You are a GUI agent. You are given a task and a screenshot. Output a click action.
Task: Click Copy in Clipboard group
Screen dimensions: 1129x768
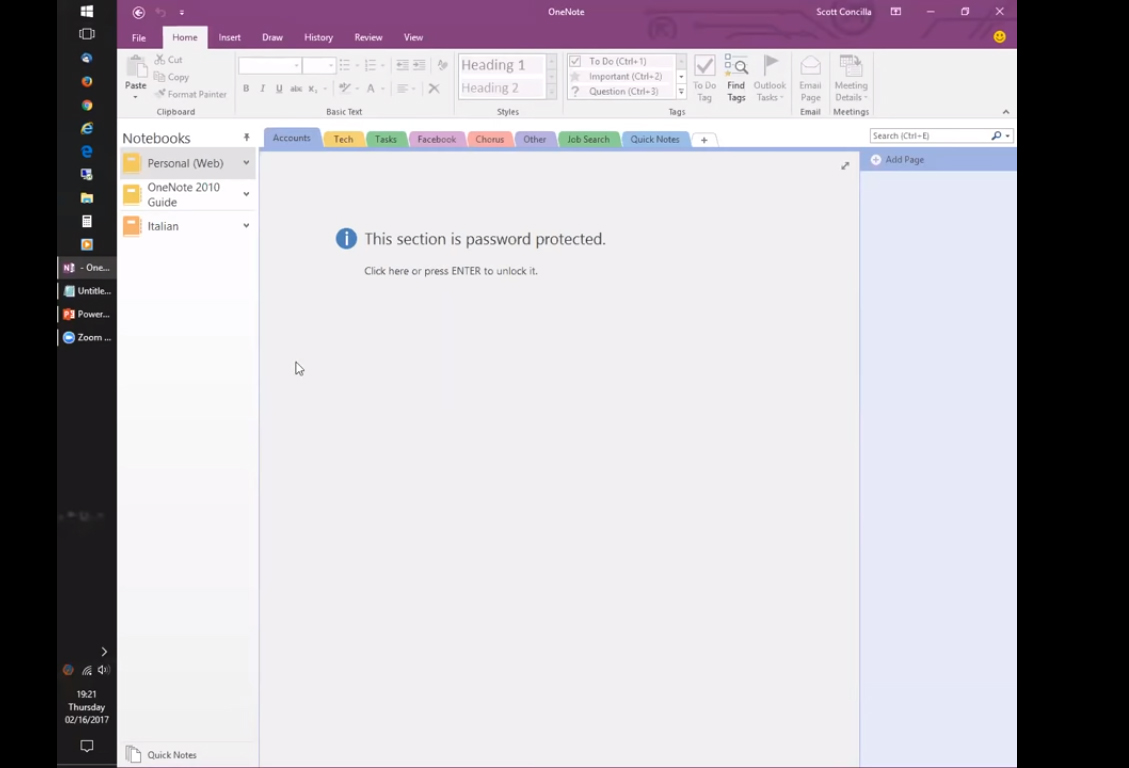(171, 77)
